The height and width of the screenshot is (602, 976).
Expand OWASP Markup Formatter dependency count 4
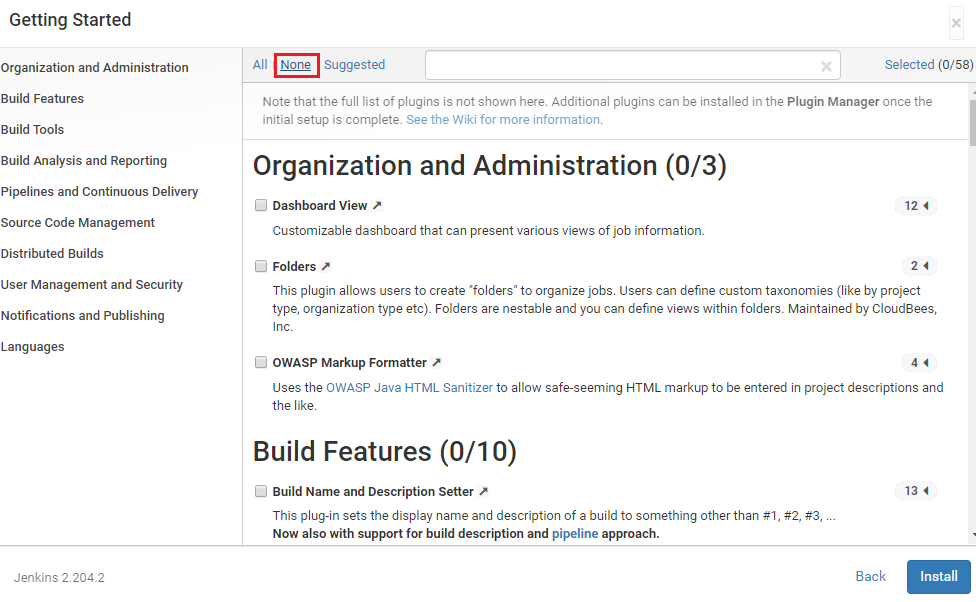click(919, 362)
